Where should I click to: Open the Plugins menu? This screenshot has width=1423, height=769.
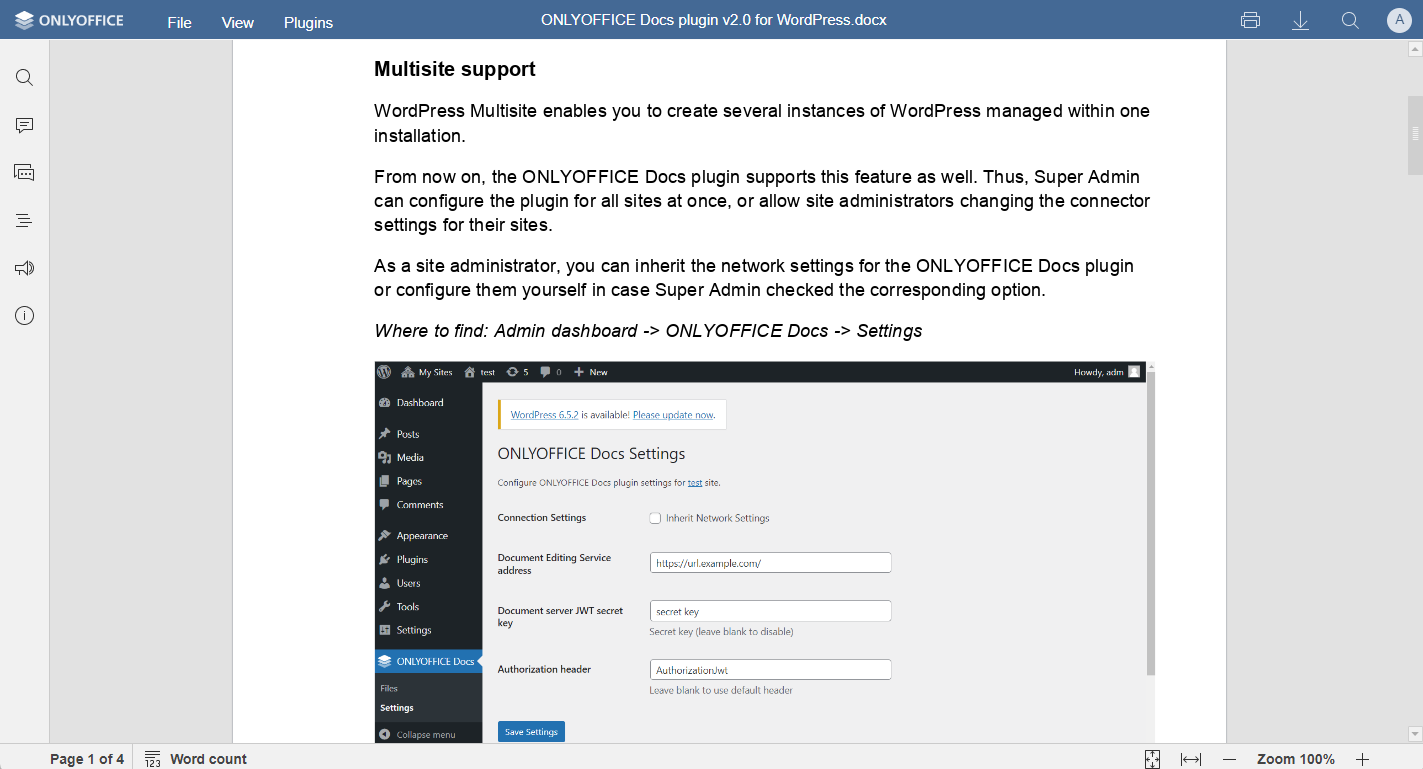pos(308,22)
